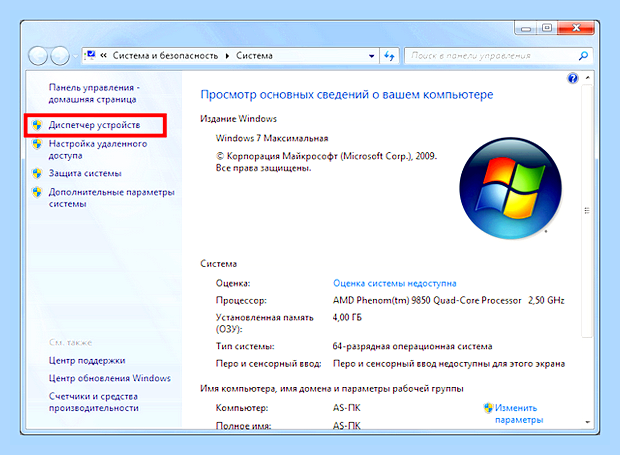Go back with the round back arrow button

pyautogui.click(x=38, y=56)
